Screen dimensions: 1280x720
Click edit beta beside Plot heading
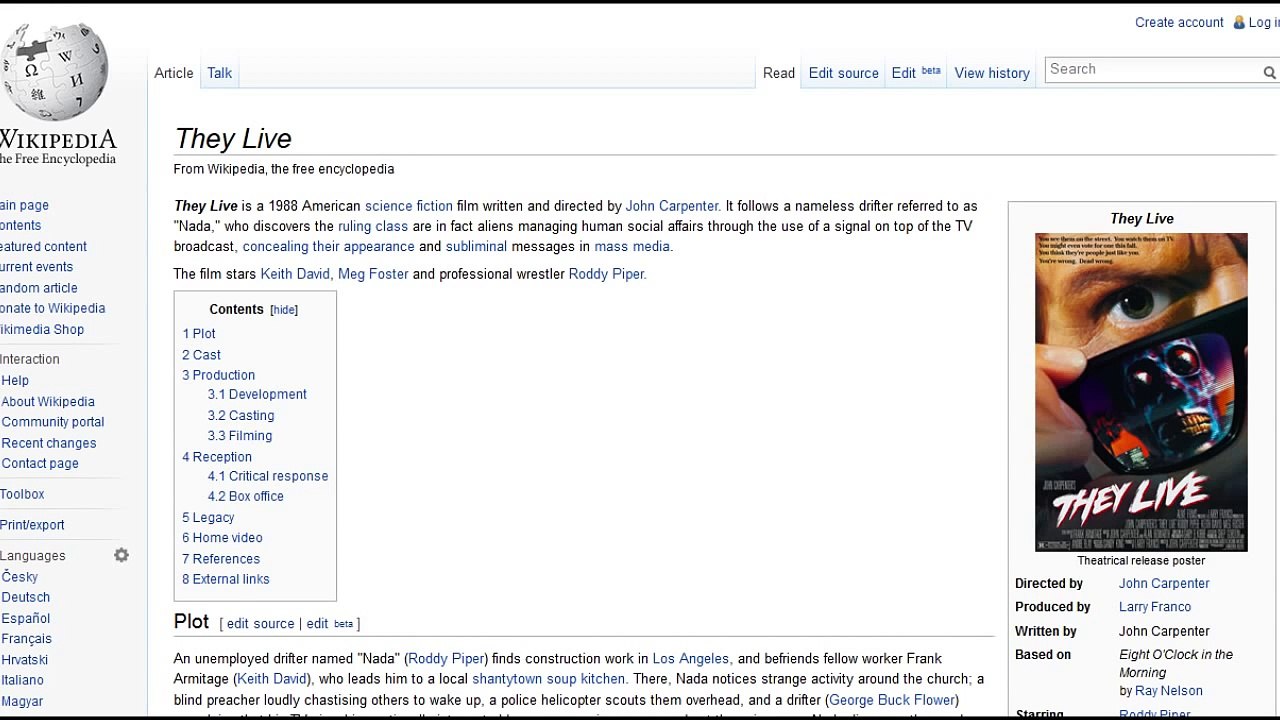tap(330, 624)
